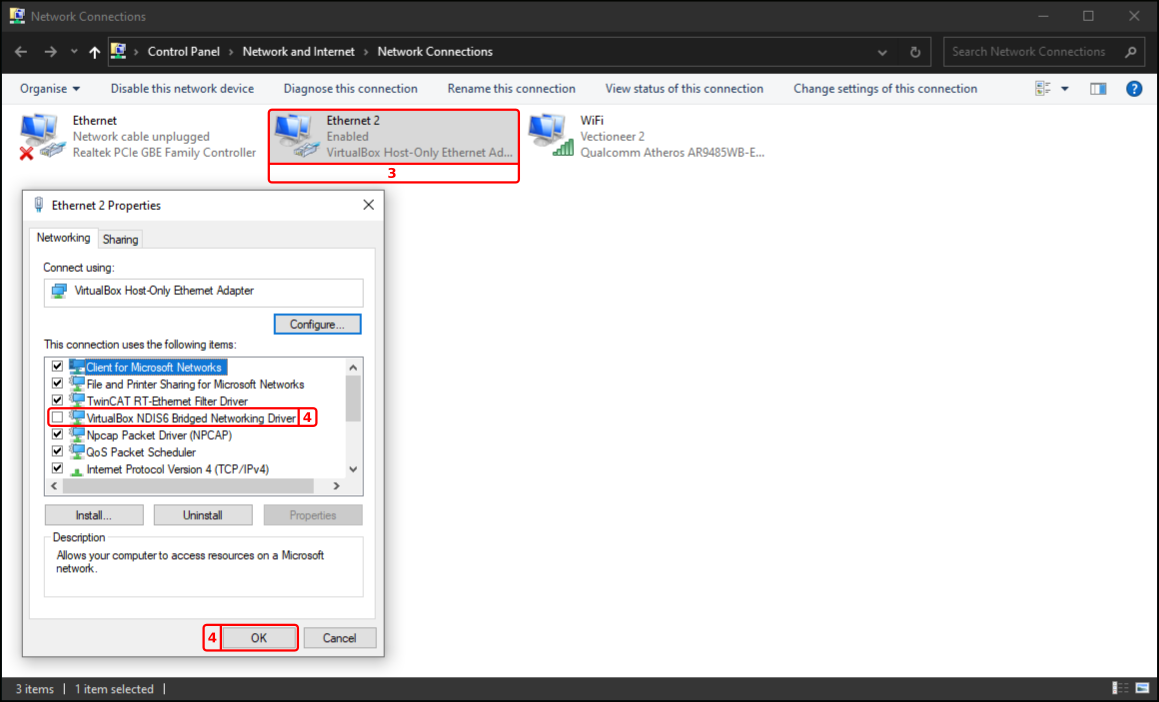Click the greyed Properties button
This screenshot has height=702, width=1159.
coord(313,515)
